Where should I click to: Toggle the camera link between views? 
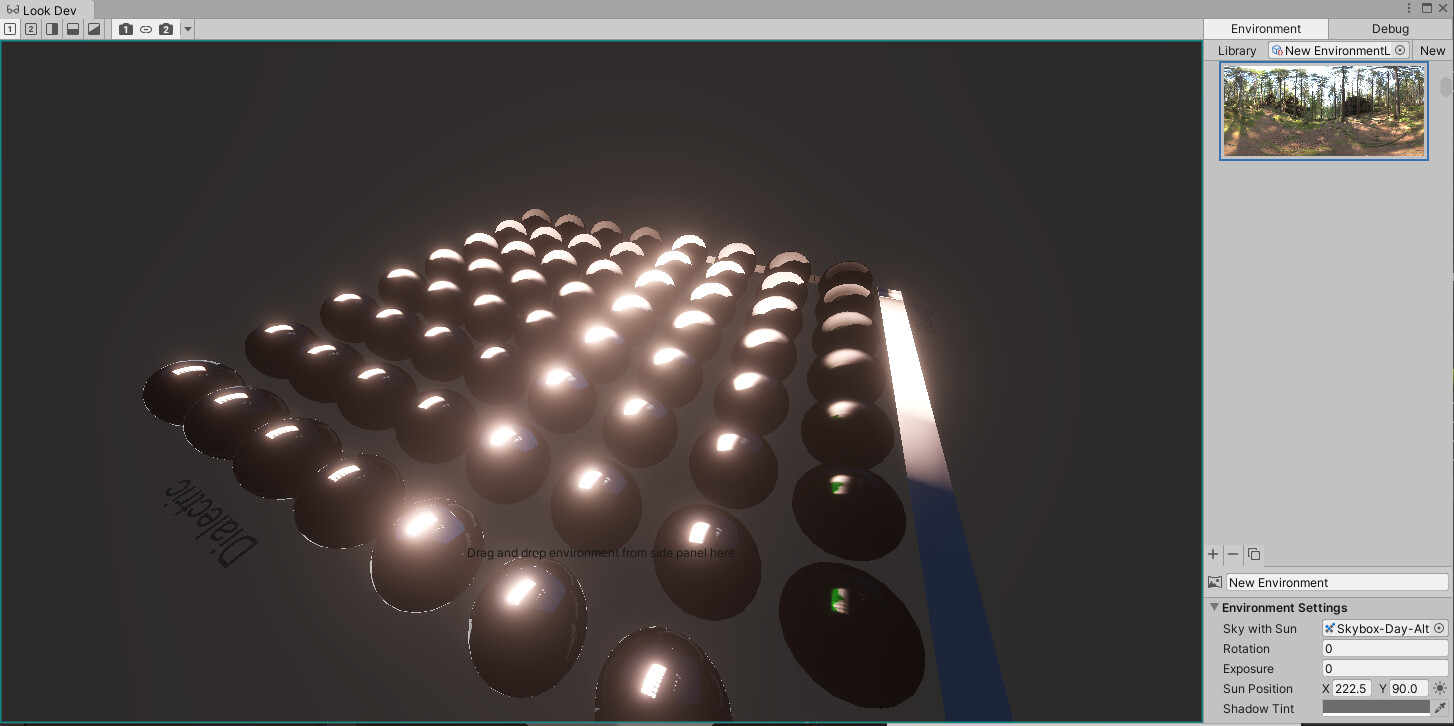pos(145,29)
